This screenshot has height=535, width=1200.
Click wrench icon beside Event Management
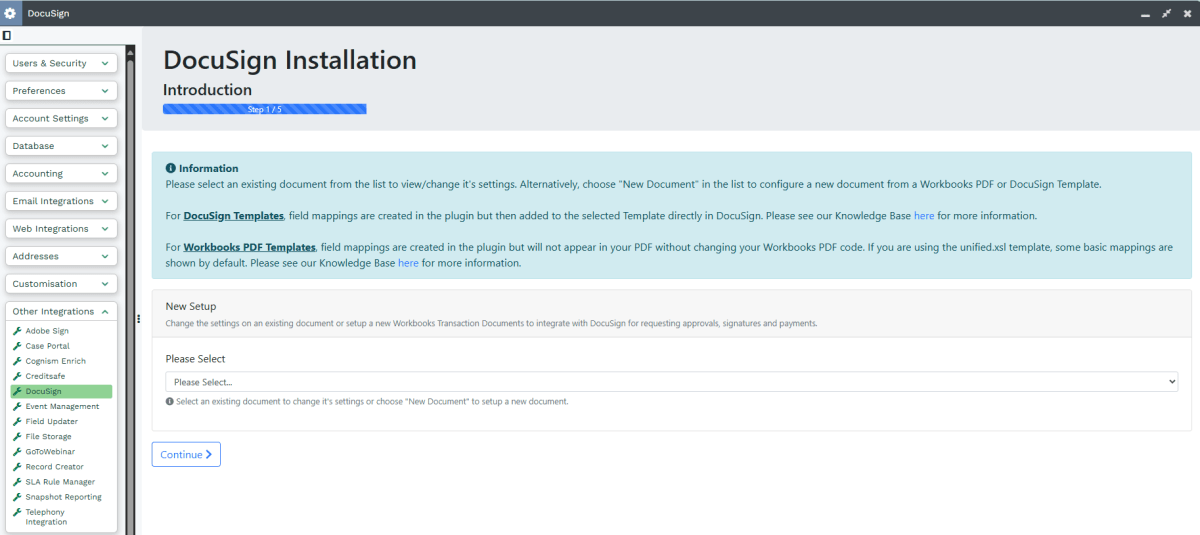(x=17, y=407)
